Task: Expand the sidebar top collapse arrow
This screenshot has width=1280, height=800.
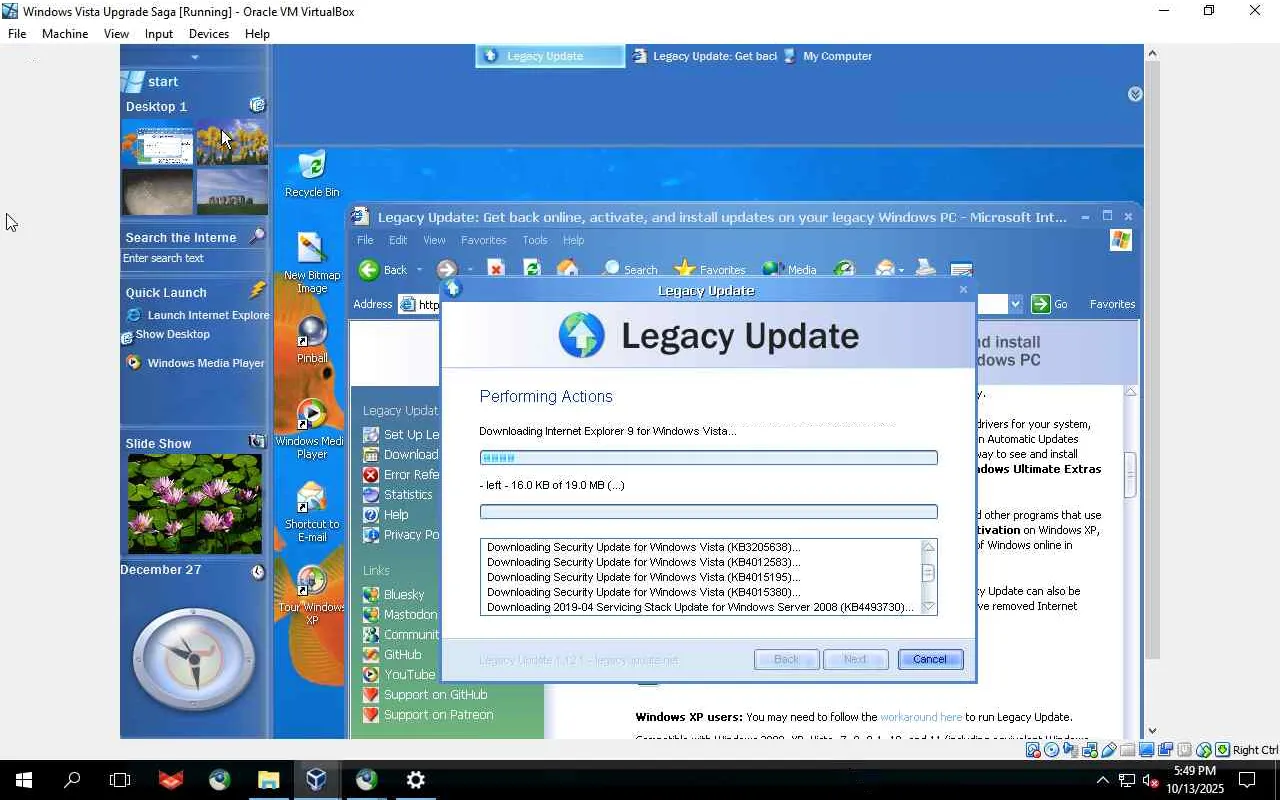Action: [x=194, y=57]
